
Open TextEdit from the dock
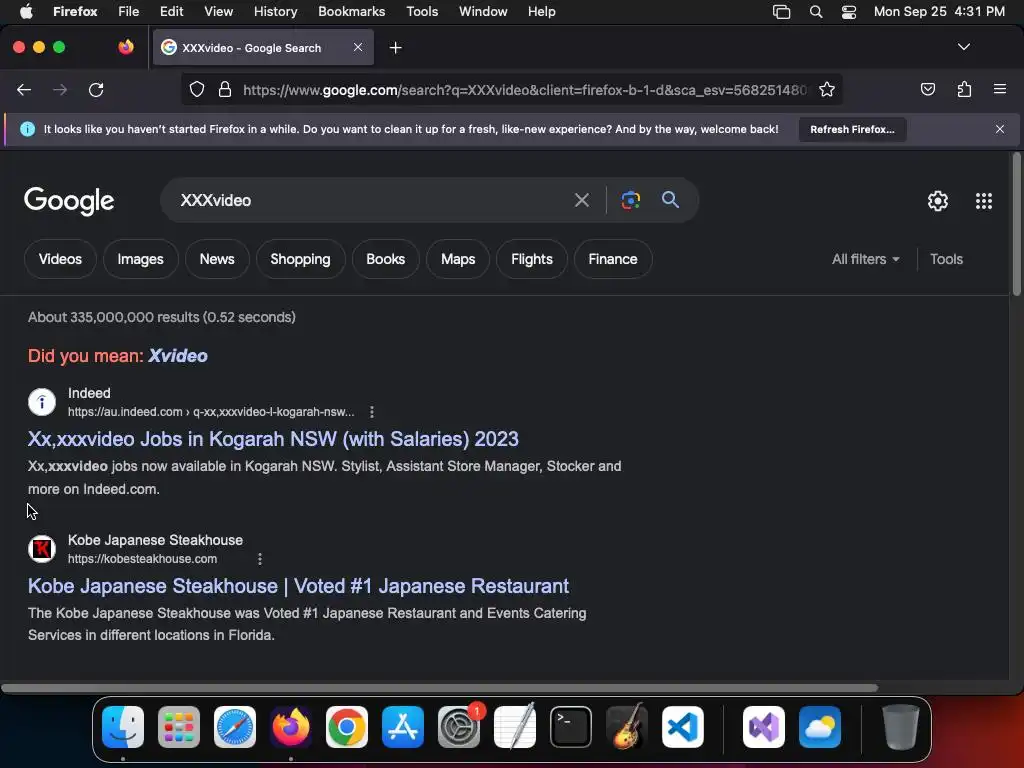515,726
